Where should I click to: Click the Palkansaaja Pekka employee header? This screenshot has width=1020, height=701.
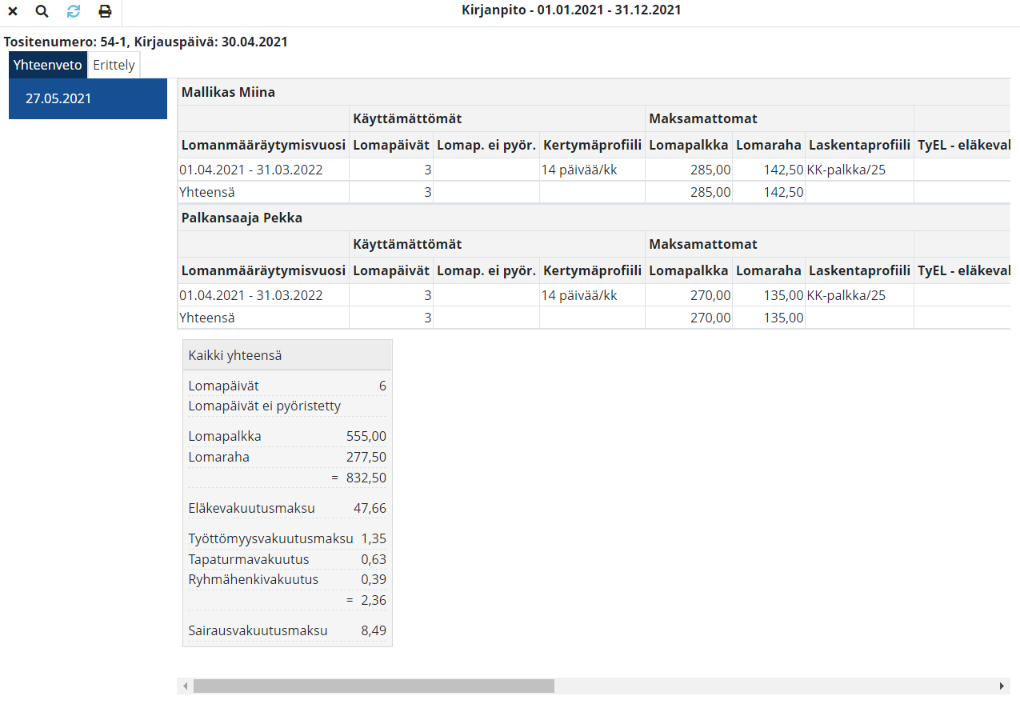pos(241,218)
